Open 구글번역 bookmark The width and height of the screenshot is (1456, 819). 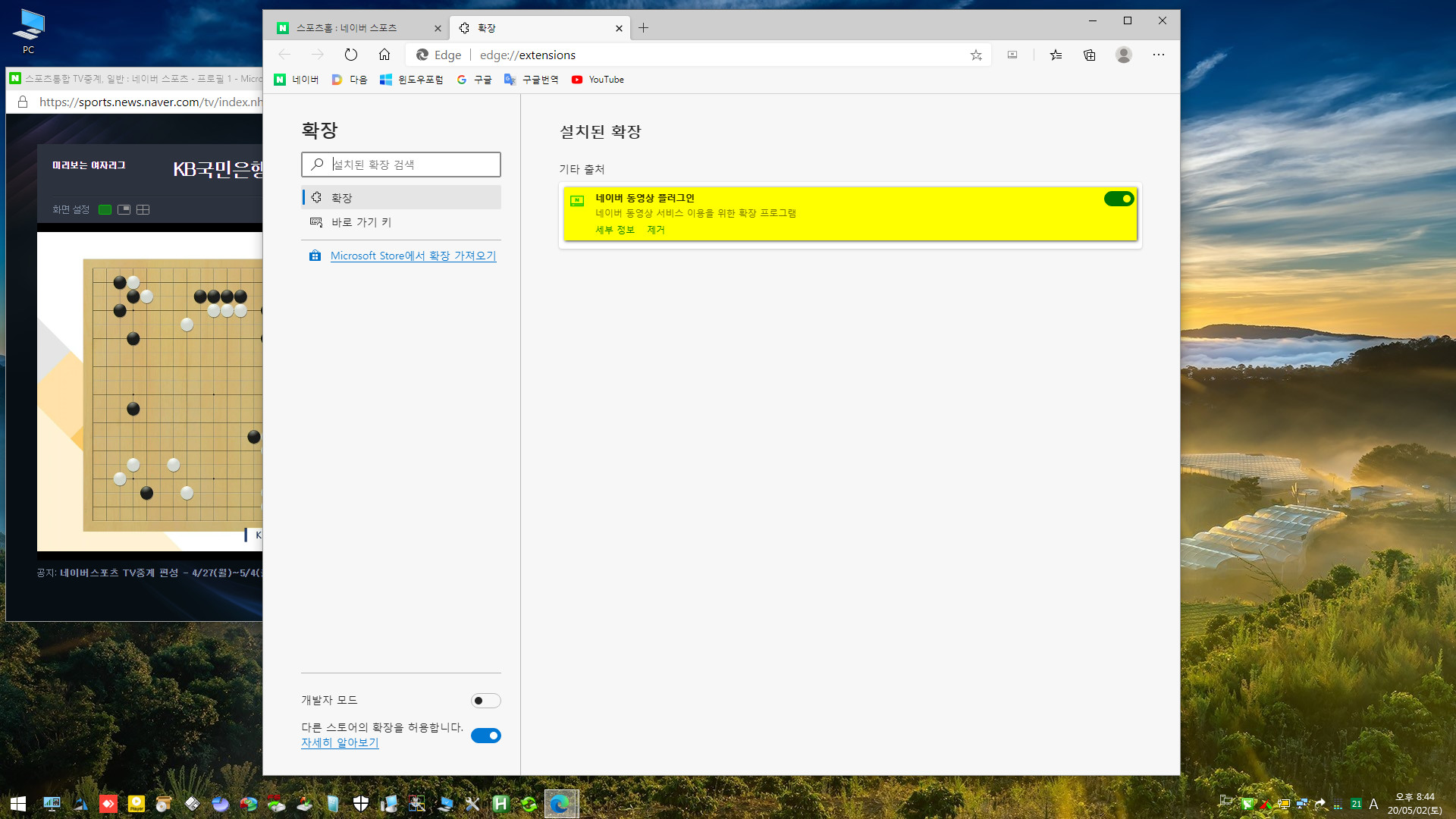[531, 80]
